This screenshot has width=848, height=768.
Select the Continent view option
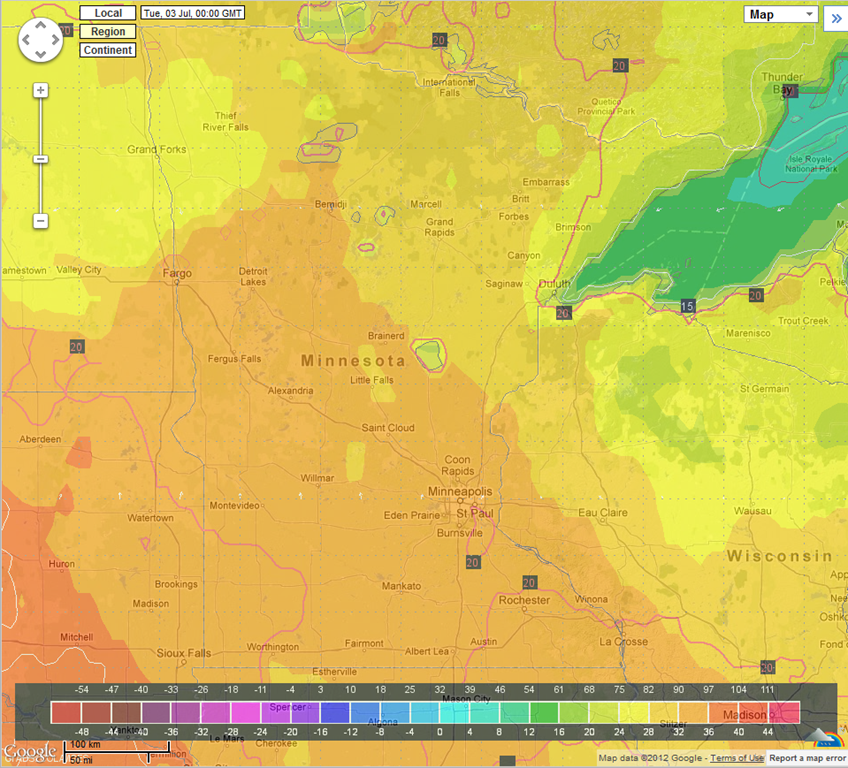108,50
